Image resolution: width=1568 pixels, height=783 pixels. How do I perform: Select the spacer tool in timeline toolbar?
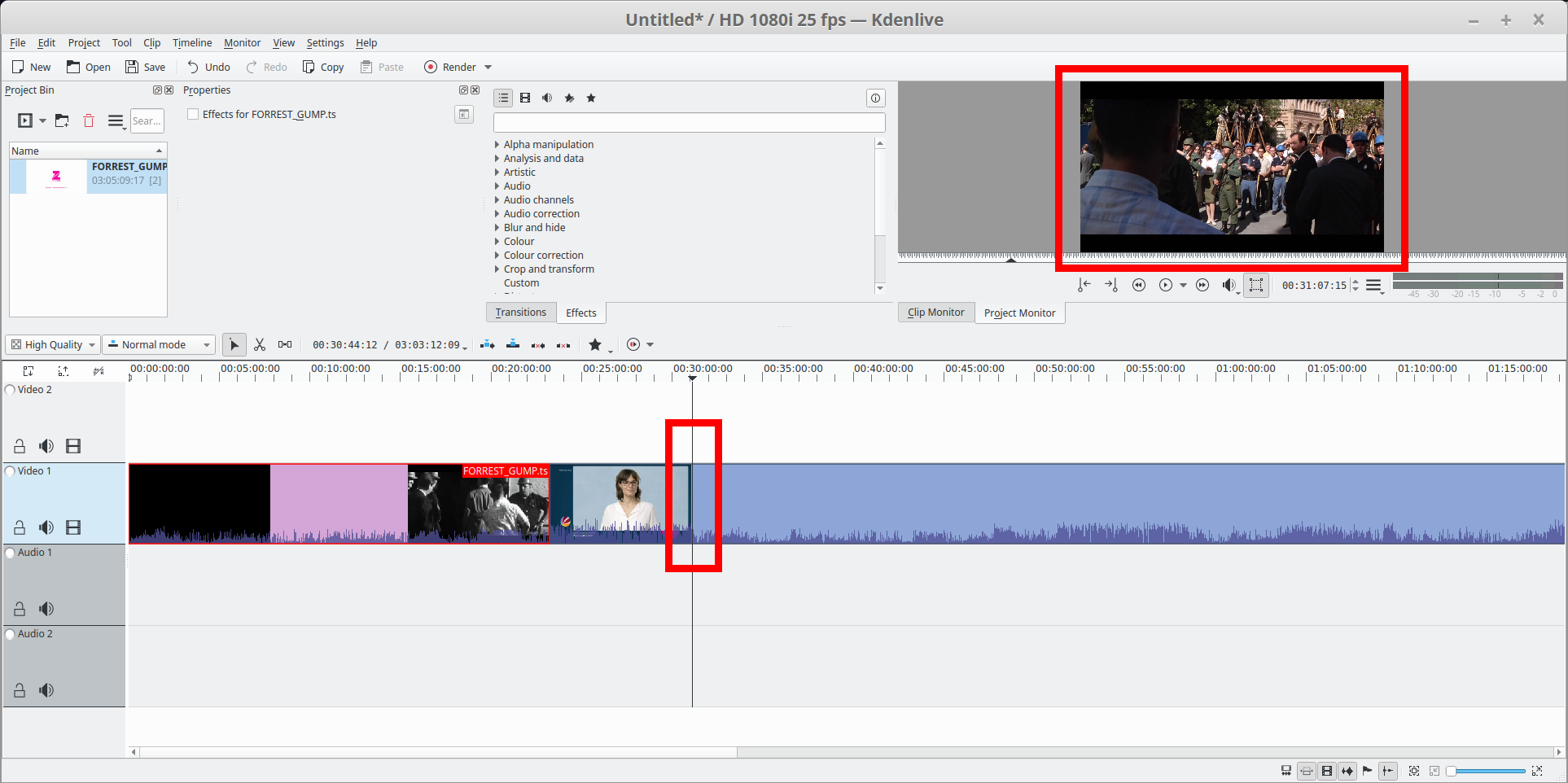point(285,345)
